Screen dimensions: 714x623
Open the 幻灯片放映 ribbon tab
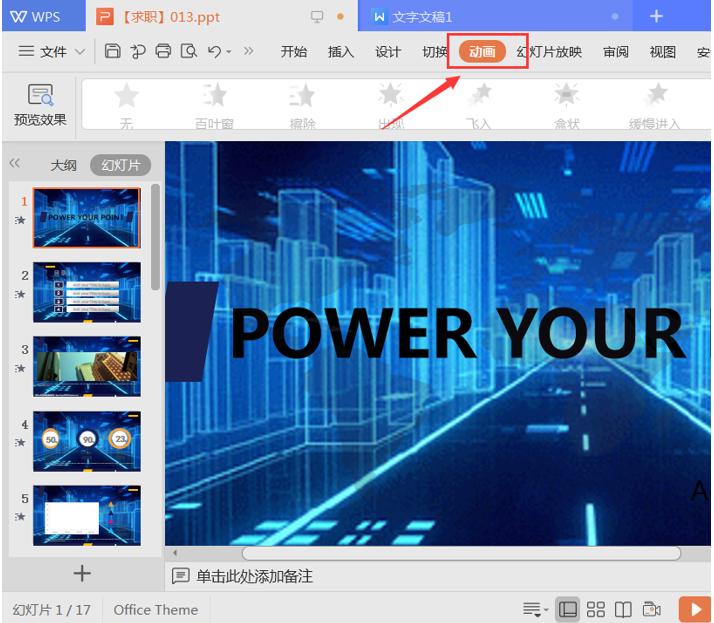point(549,52)
